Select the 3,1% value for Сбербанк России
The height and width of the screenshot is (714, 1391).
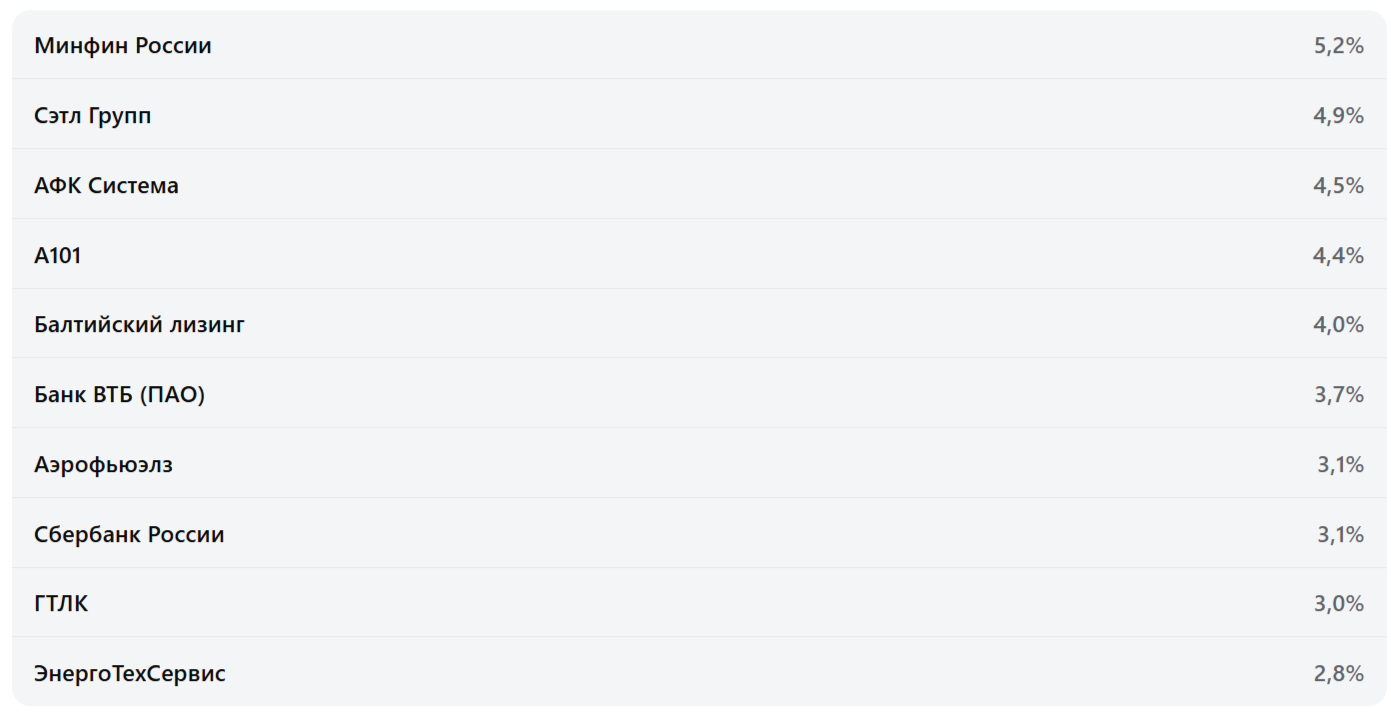[1340, 535]
